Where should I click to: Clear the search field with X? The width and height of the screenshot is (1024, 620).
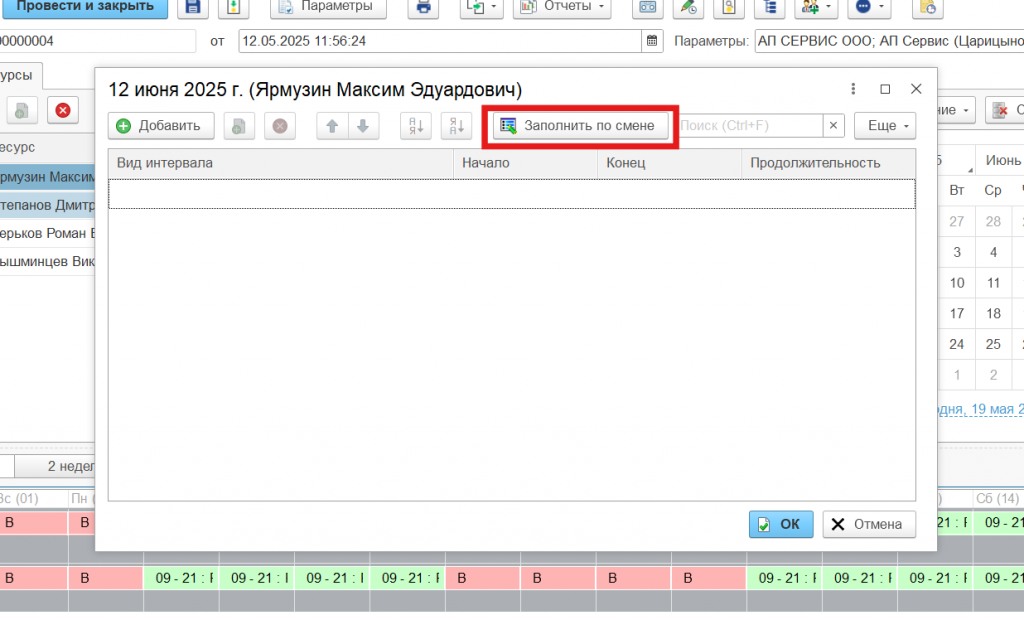[834, 126]
